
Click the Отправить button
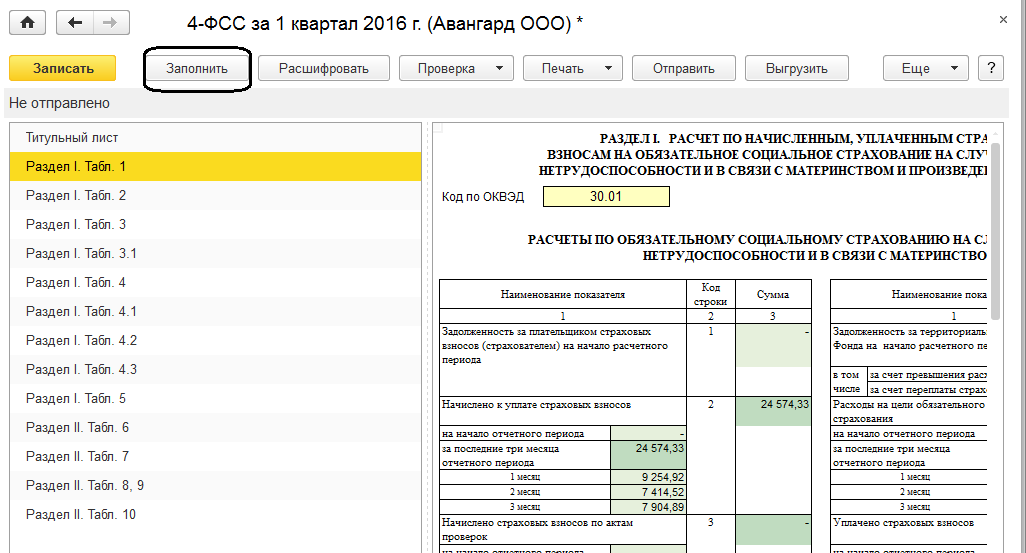click(x=683, y=68)
